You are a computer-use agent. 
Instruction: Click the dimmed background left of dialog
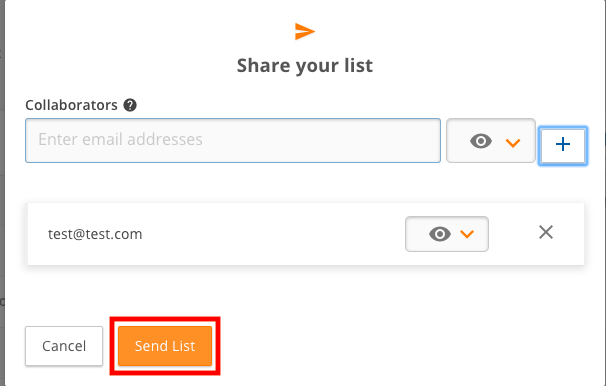coord(2,193)
